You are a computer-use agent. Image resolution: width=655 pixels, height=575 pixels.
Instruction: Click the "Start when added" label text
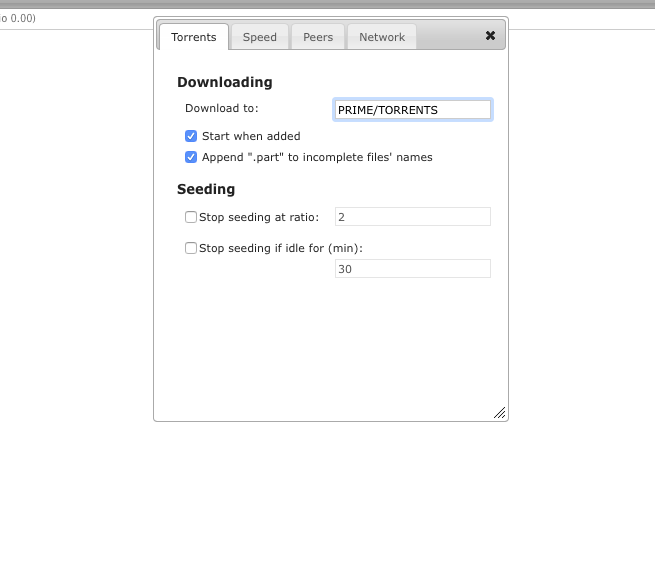click(x=251, y=136)
